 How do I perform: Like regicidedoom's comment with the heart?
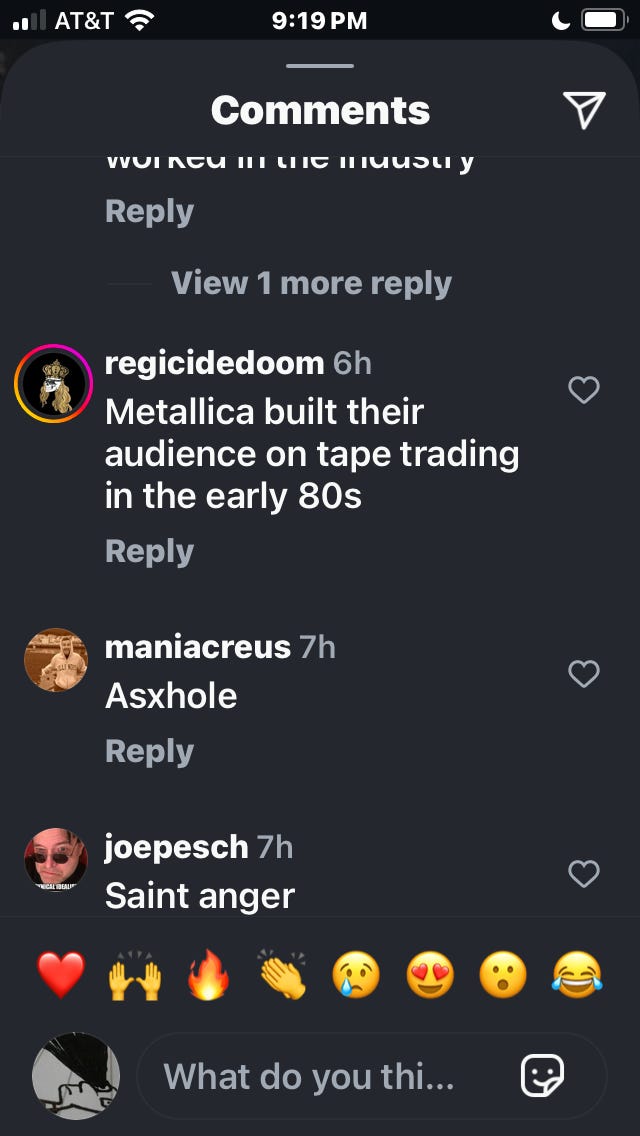(583, 390)
